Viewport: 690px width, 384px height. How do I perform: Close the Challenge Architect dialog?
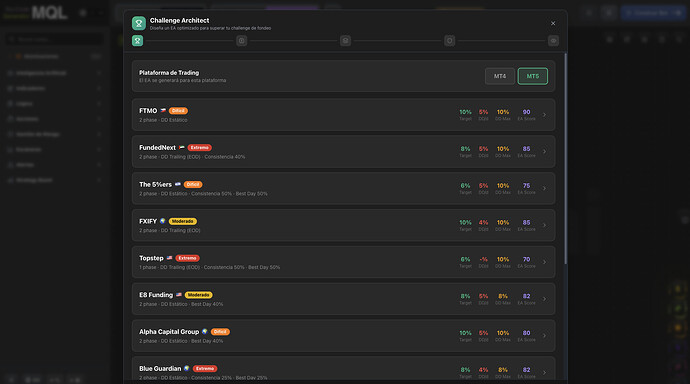553,23
